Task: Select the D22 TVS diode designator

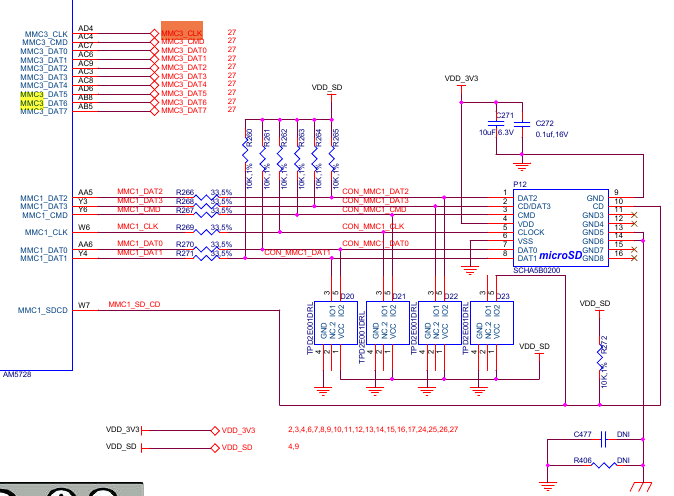Action: 451,296
